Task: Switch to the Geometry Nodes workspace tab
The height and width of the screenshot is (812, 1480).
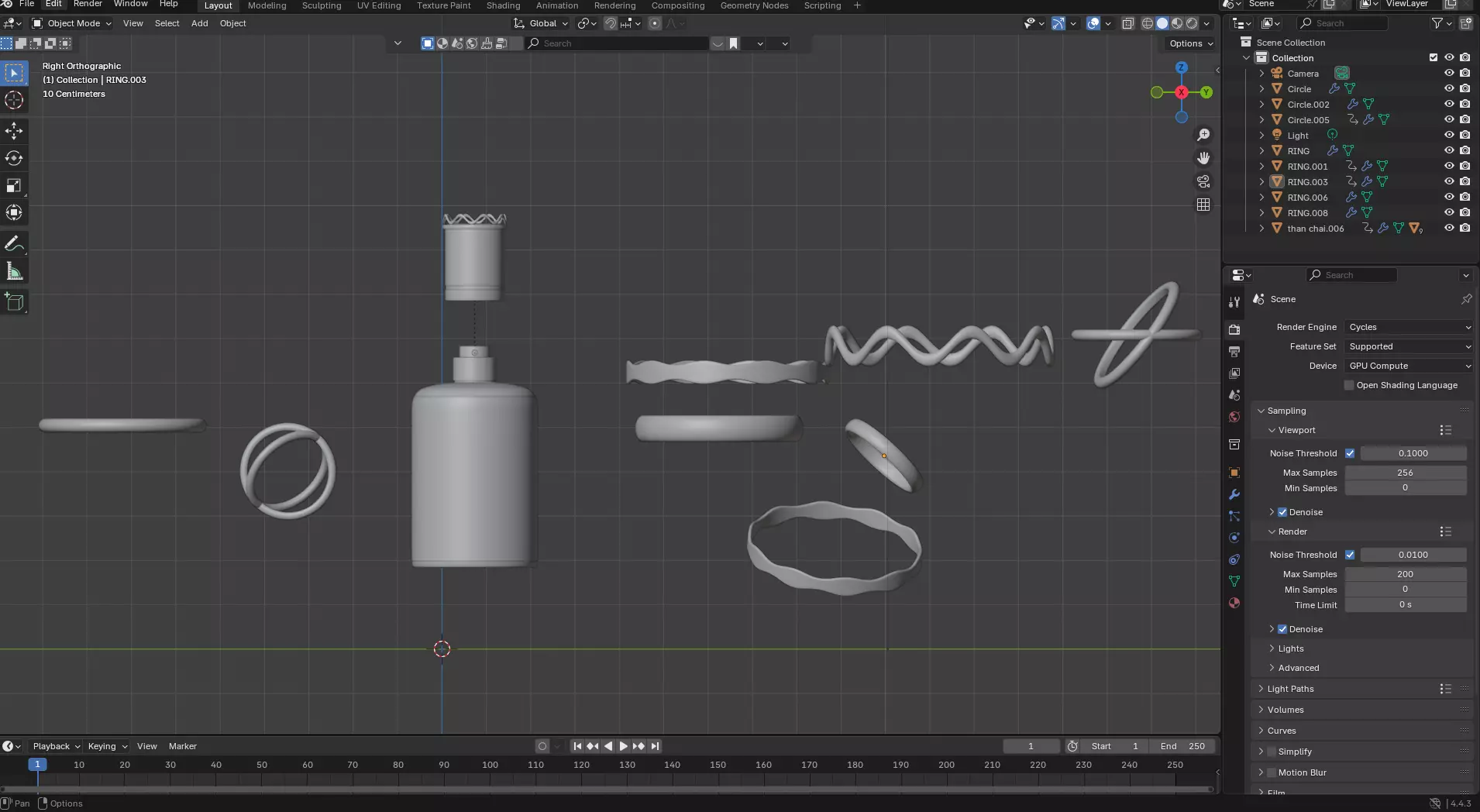Action: [x=754, y=5]
